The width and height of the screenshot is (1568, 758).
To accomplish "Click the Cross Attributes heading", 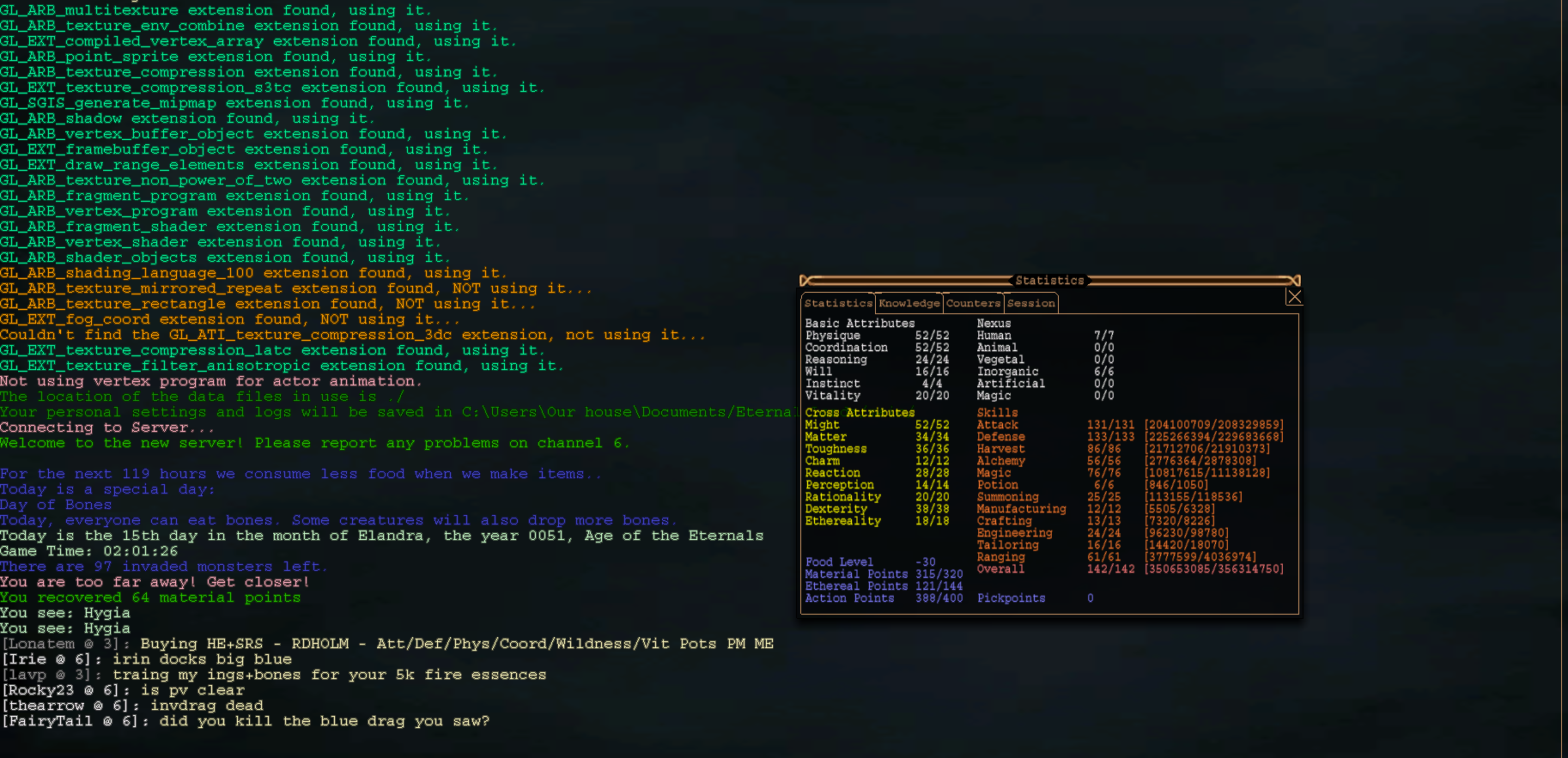I will point(860,413).
